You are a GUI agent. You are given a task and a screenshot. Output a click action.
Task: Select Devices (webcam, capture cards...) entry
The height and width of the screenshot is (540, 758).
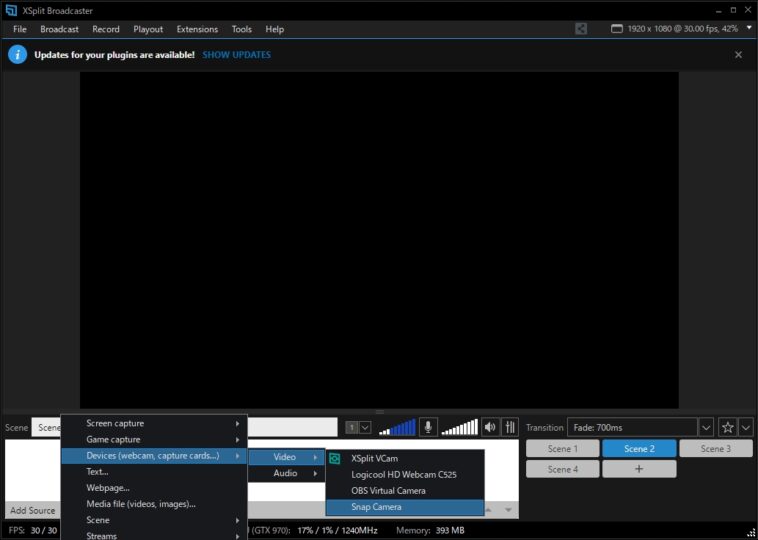(x=154, y=456)
